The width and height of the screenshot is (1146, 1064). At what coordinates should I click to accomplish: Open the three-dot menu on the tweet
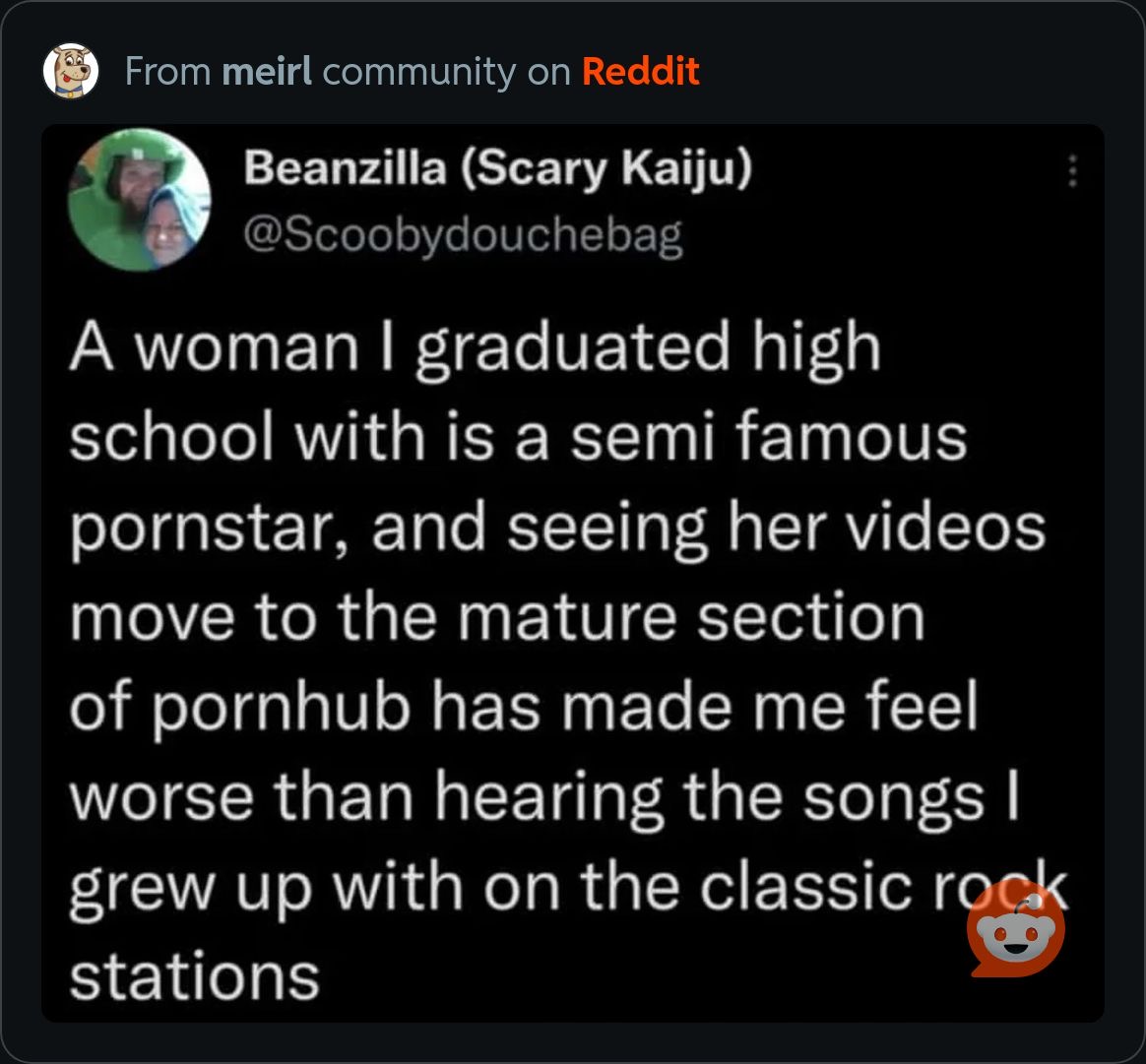(1073, 173)
